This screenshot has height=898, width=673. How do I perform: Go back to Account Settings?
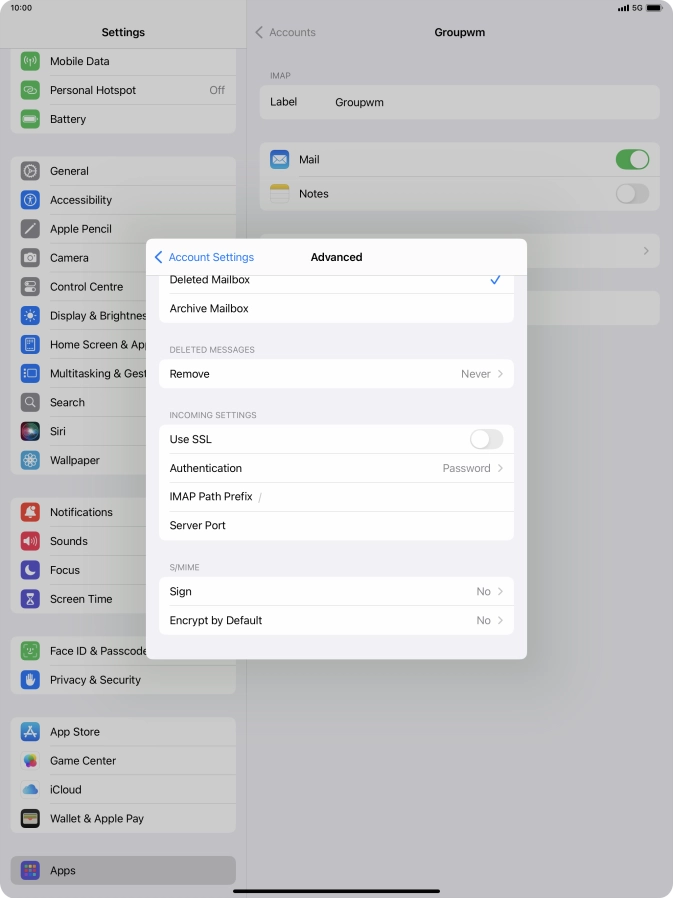205,257
